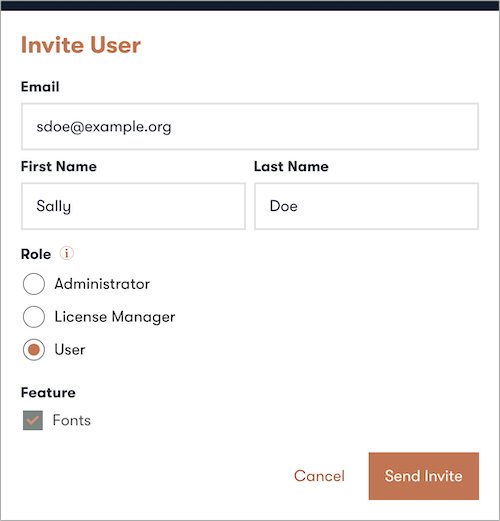
Task: Choose the License Manager radio button
Action: pyautogui.click(x=34, y=317)
